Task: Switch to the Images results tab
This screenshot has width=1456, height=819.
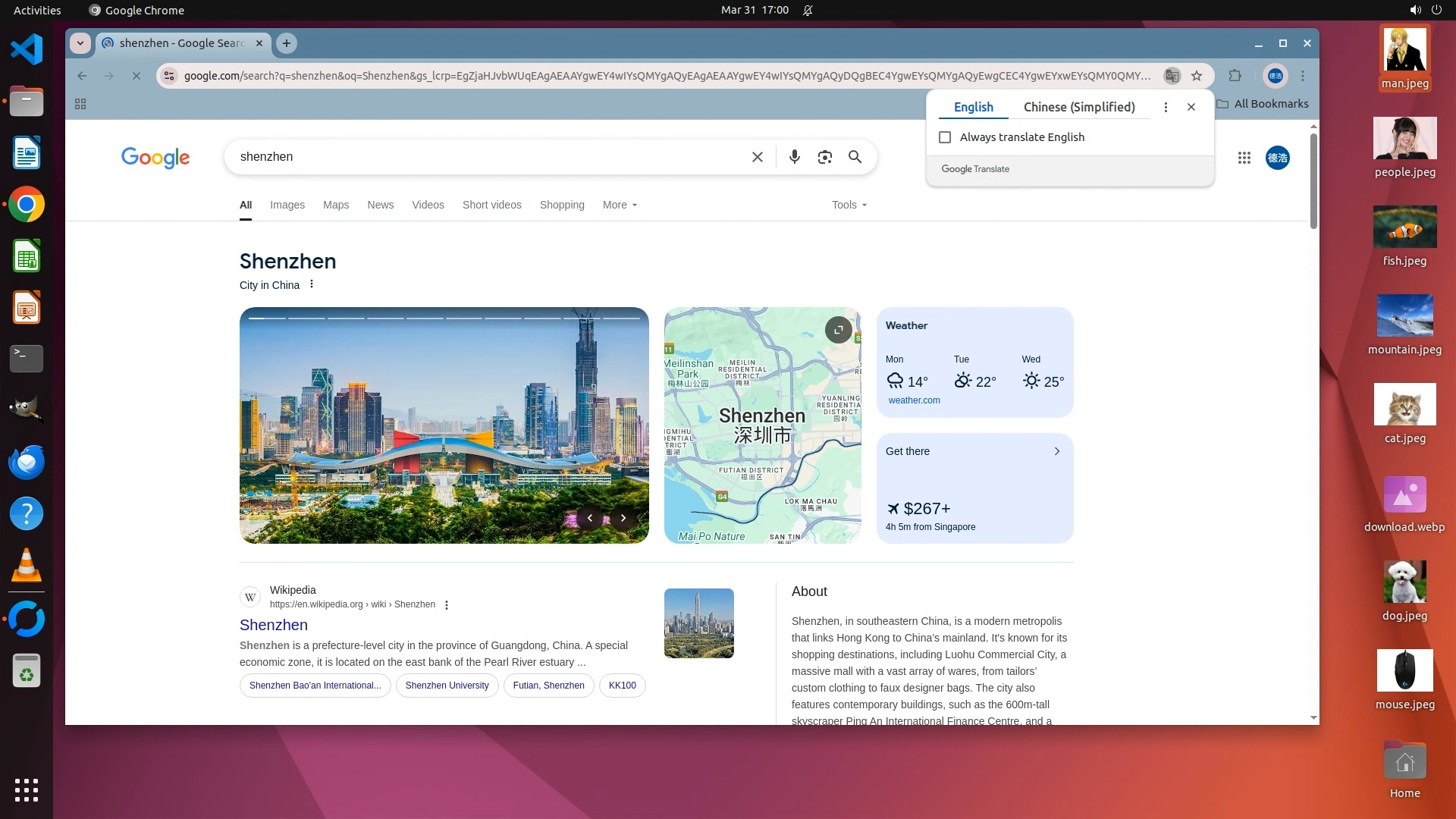Action: 287,205
